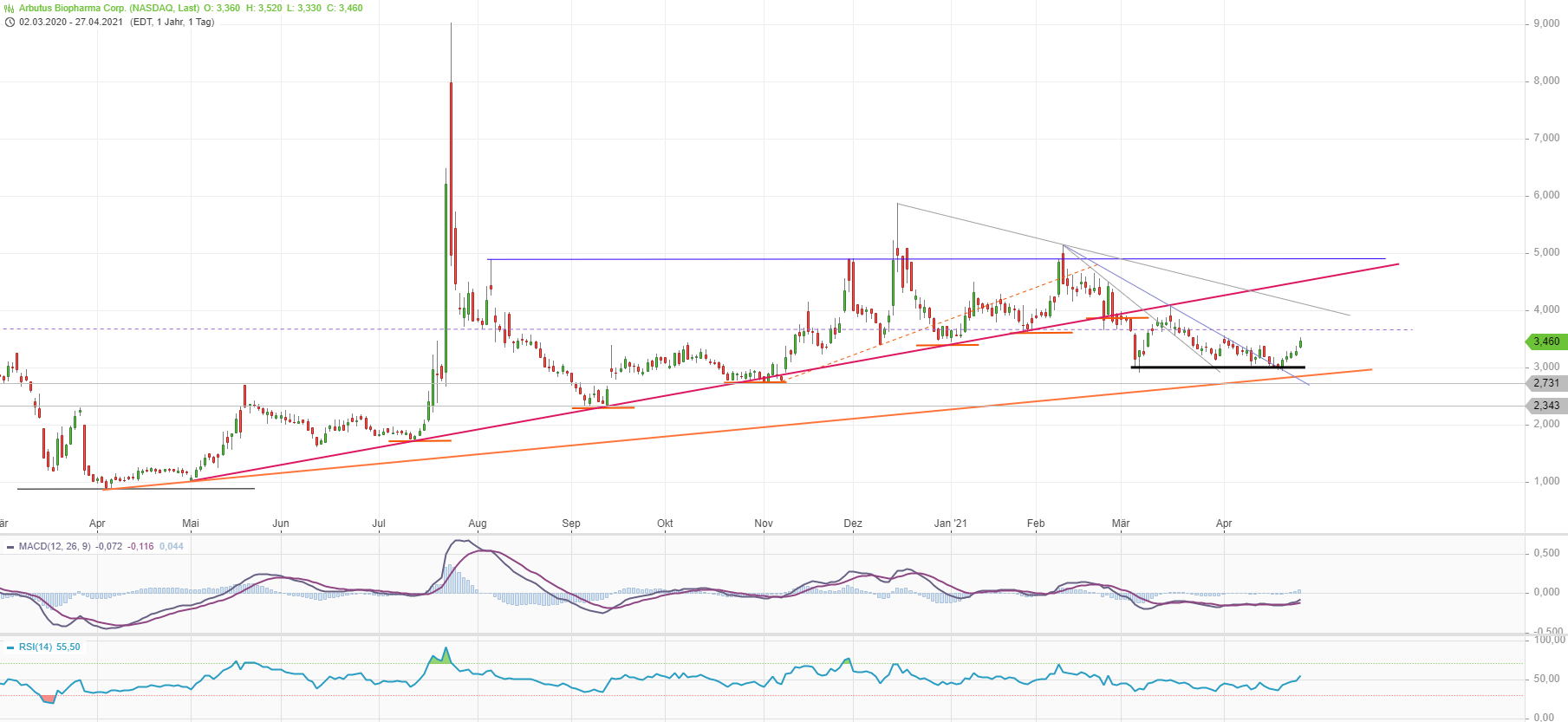Screen dimensions: 1568x722
Task: Click the (EDT, 1 Jahr, 1 Tag) timeframe text
Action: point(172,22)
